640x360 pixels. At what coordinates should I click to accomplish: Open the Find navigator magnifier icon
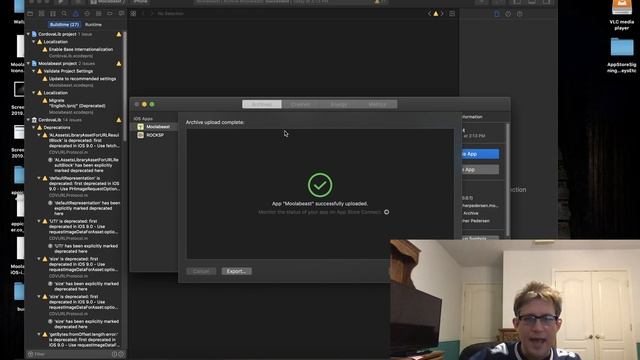(64, 13)
